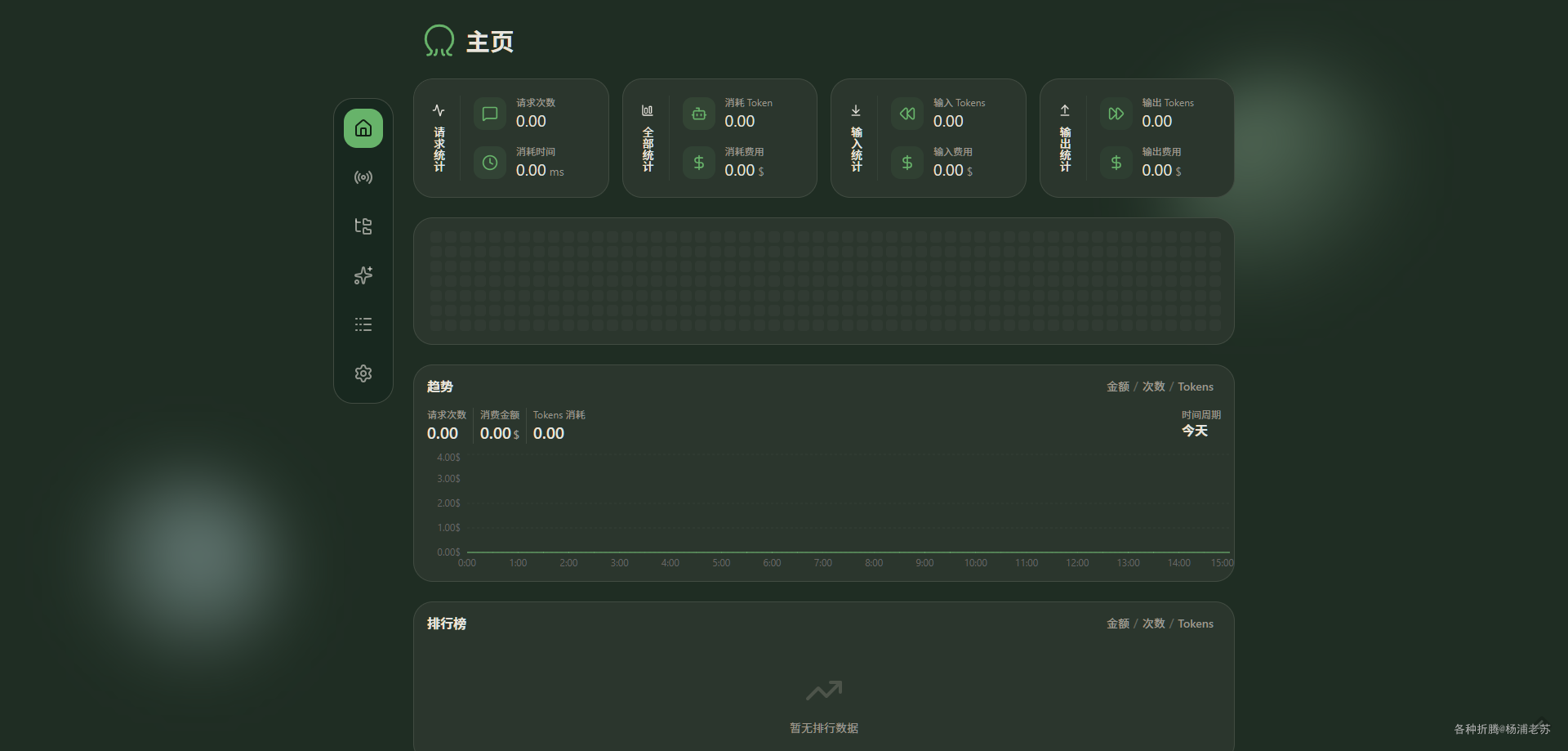Click the pulse icon above 请求统计
The height and width of the screenshot is (751, 1568).
coord(439,110)
